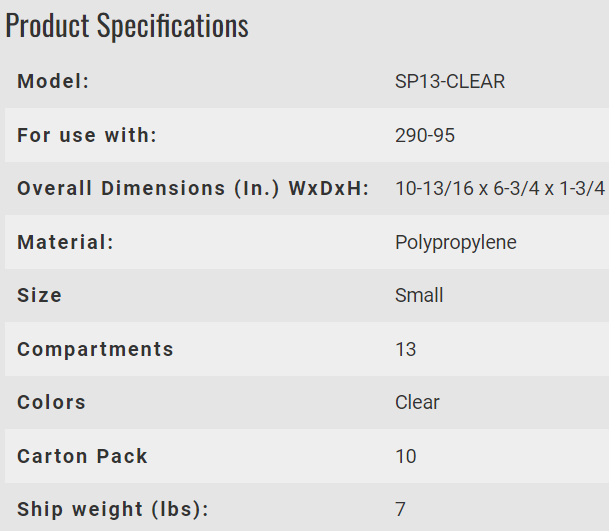Select the 10-13/16 x 6-3/4 dimensions value

501,189
